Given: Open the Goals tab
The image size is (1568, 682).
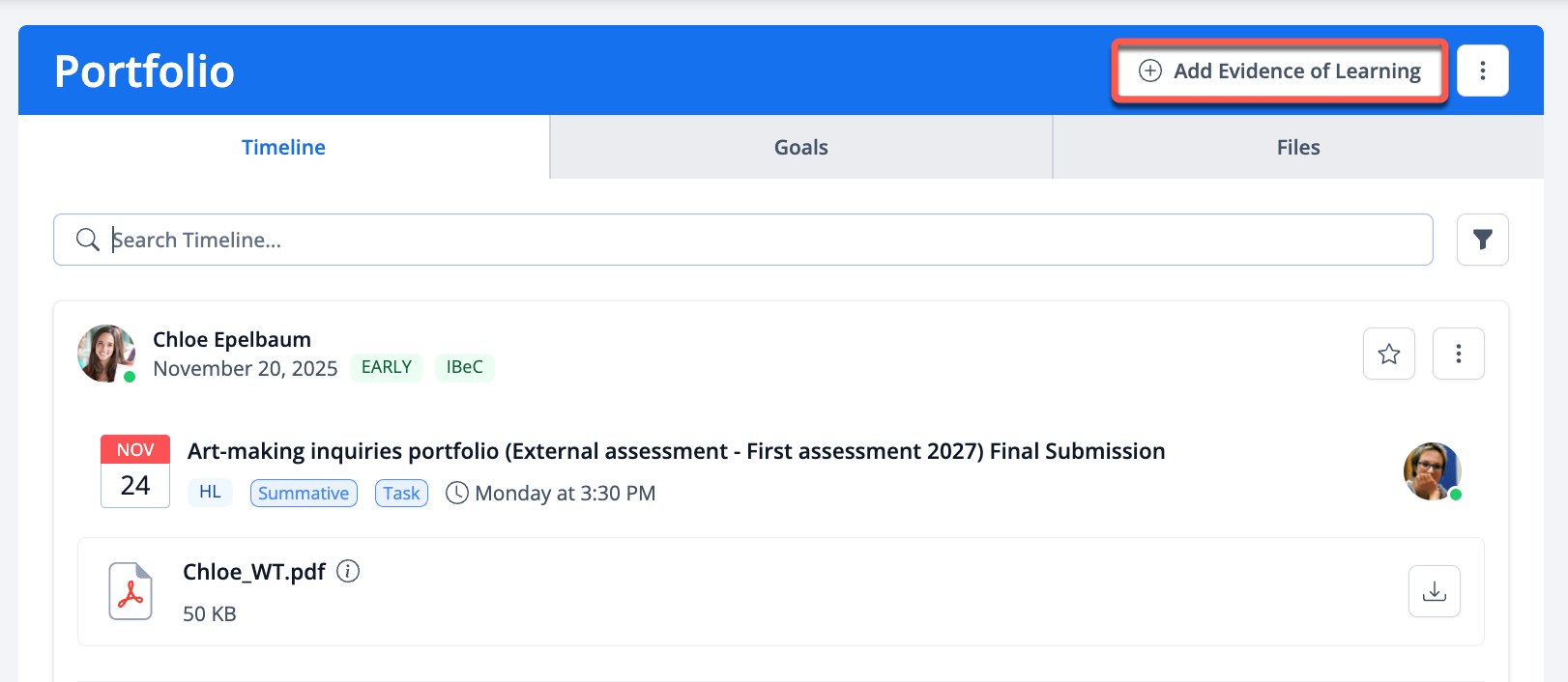Looking at the screenshot, I should click(x=800, y=148).
